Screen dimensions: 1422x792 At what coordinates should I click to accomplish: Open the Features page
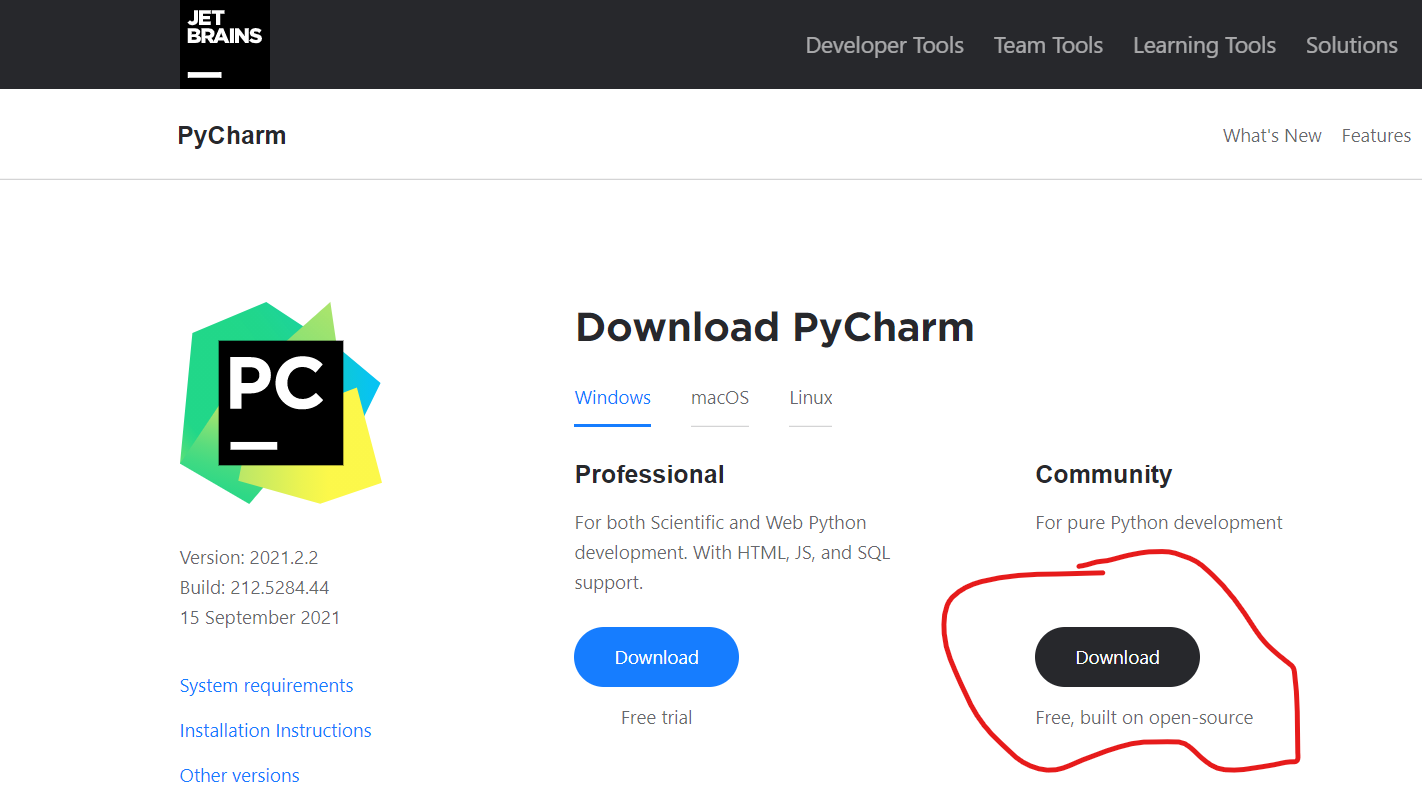(x=1376, y=135)
